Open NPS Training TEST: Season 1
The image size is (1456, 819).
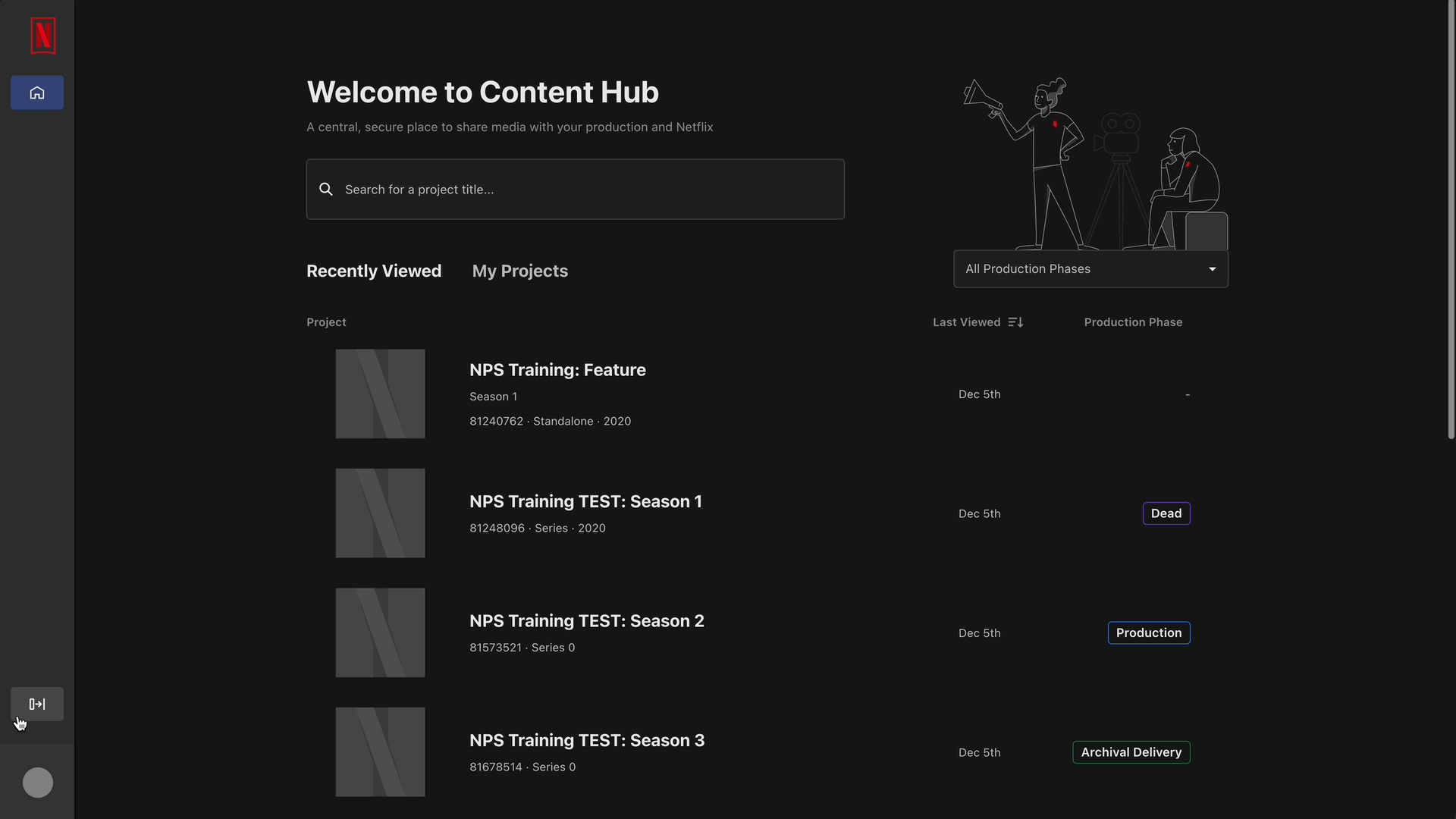pos(585,501)
